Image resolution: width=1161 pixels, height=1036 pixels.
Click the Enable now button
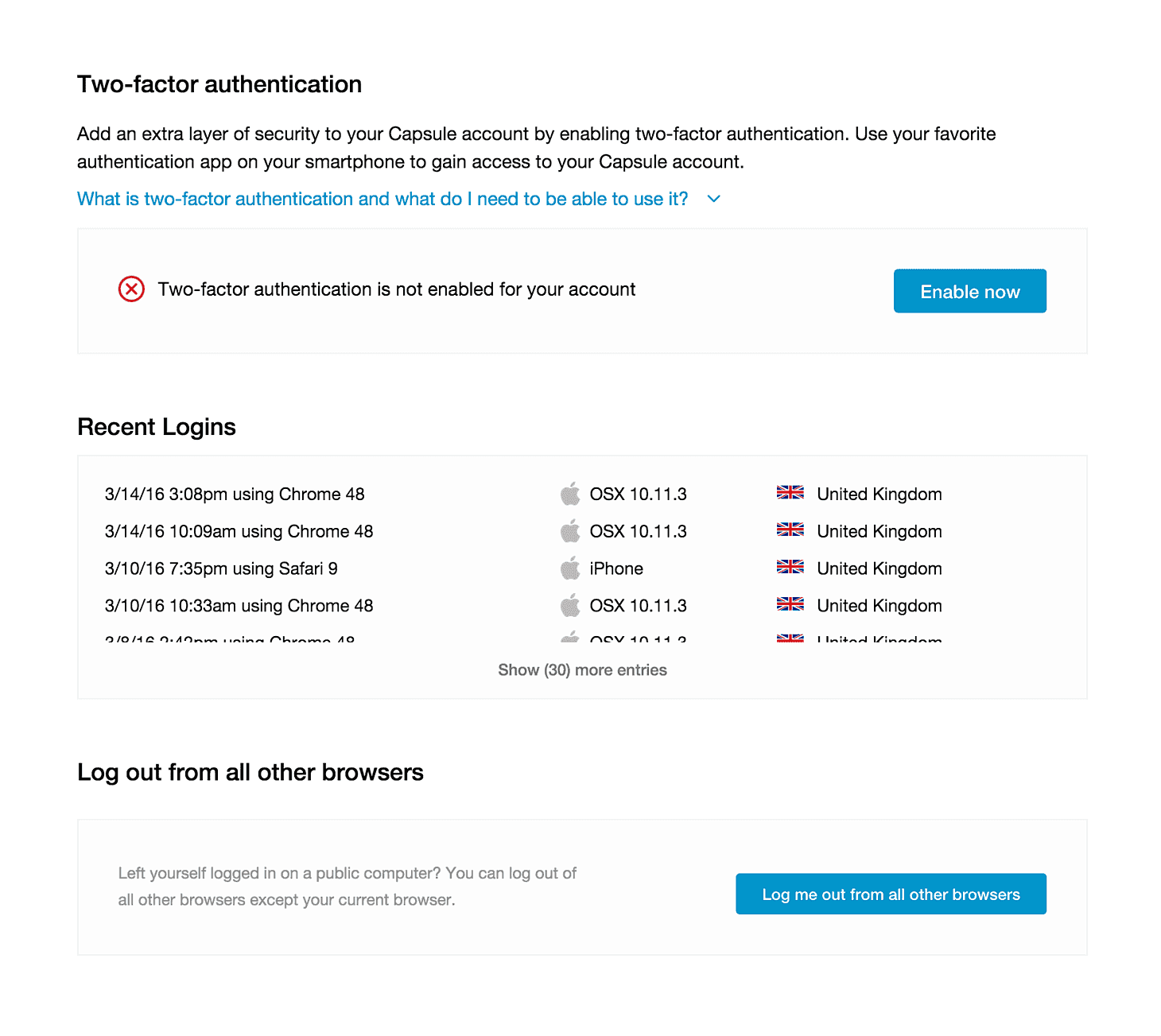click(969, 291)
